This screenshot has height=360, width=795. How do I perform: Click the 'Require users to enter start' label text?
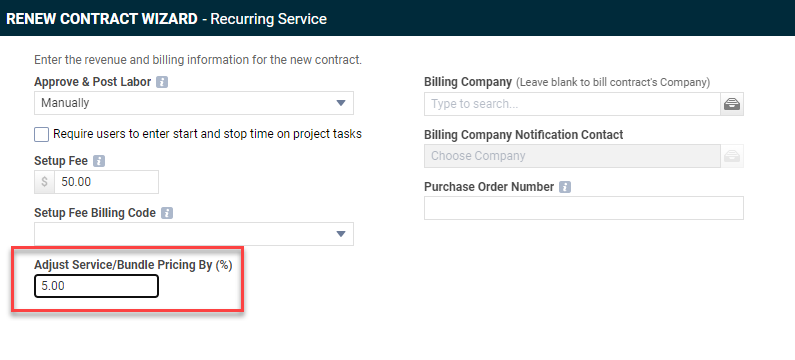point(207,134)
